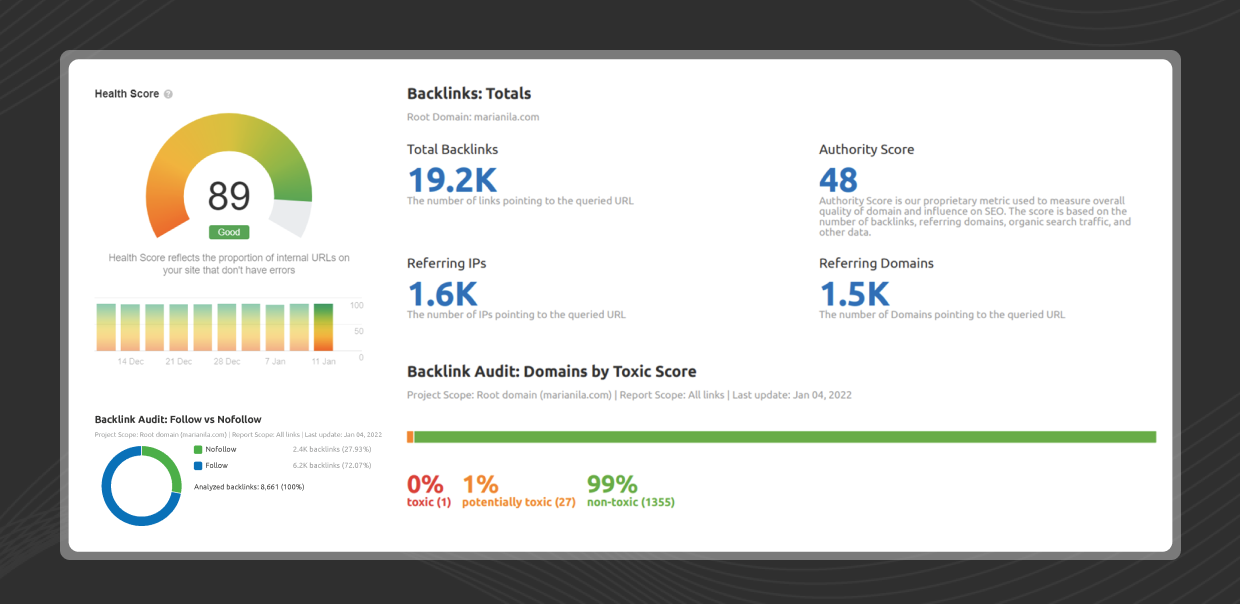Switch to the Backlinks: Totals section heading
This screenshot has width=1240, height=604.
tap(467, 93)
